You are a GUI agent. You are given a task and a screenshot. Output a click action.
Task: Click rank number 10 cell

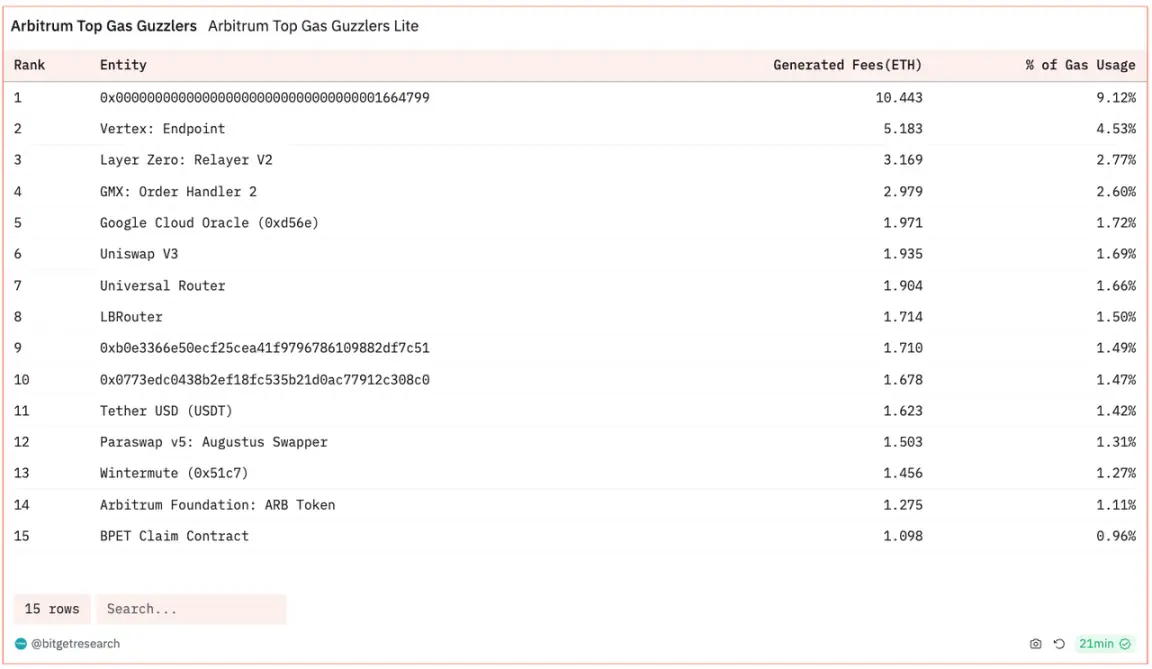click(21, 380)
